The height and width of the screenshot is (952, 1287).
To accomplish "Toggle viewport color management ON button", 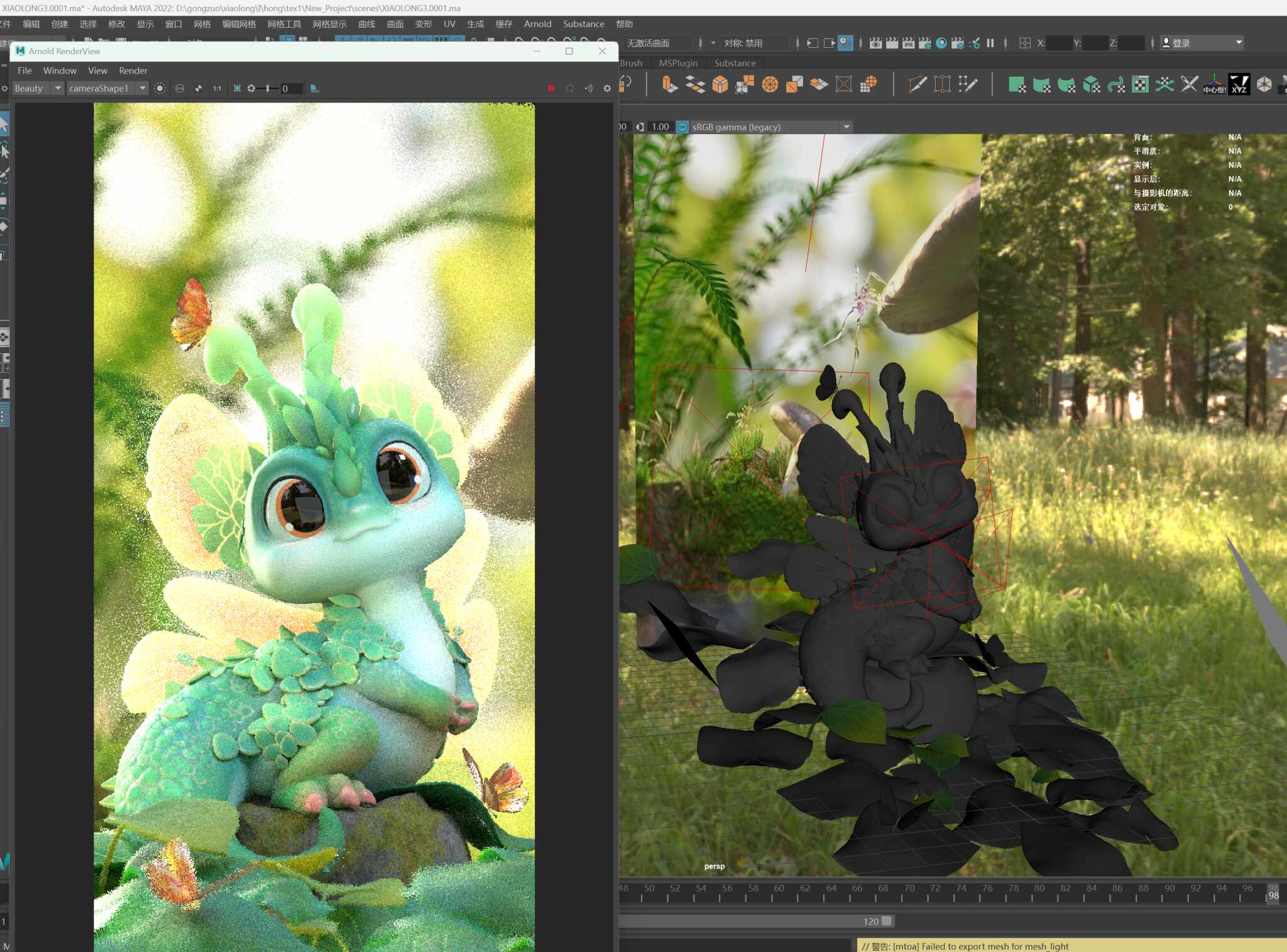I will coord(682,127).
